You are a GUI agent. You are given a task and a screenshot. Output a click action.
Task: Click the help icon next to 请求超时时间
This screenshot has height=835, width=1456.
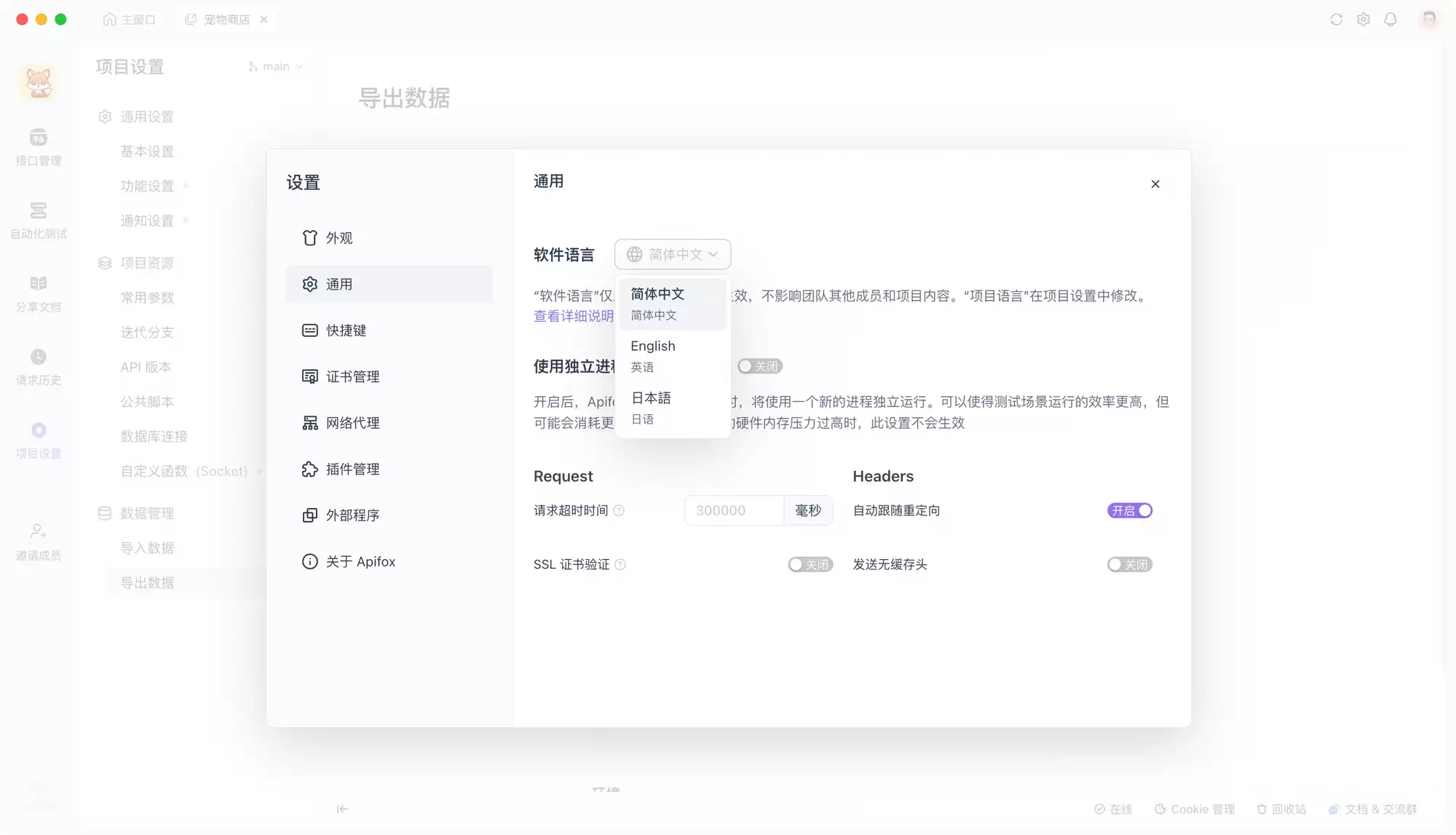pyautogui.click(x=619, y=511)
